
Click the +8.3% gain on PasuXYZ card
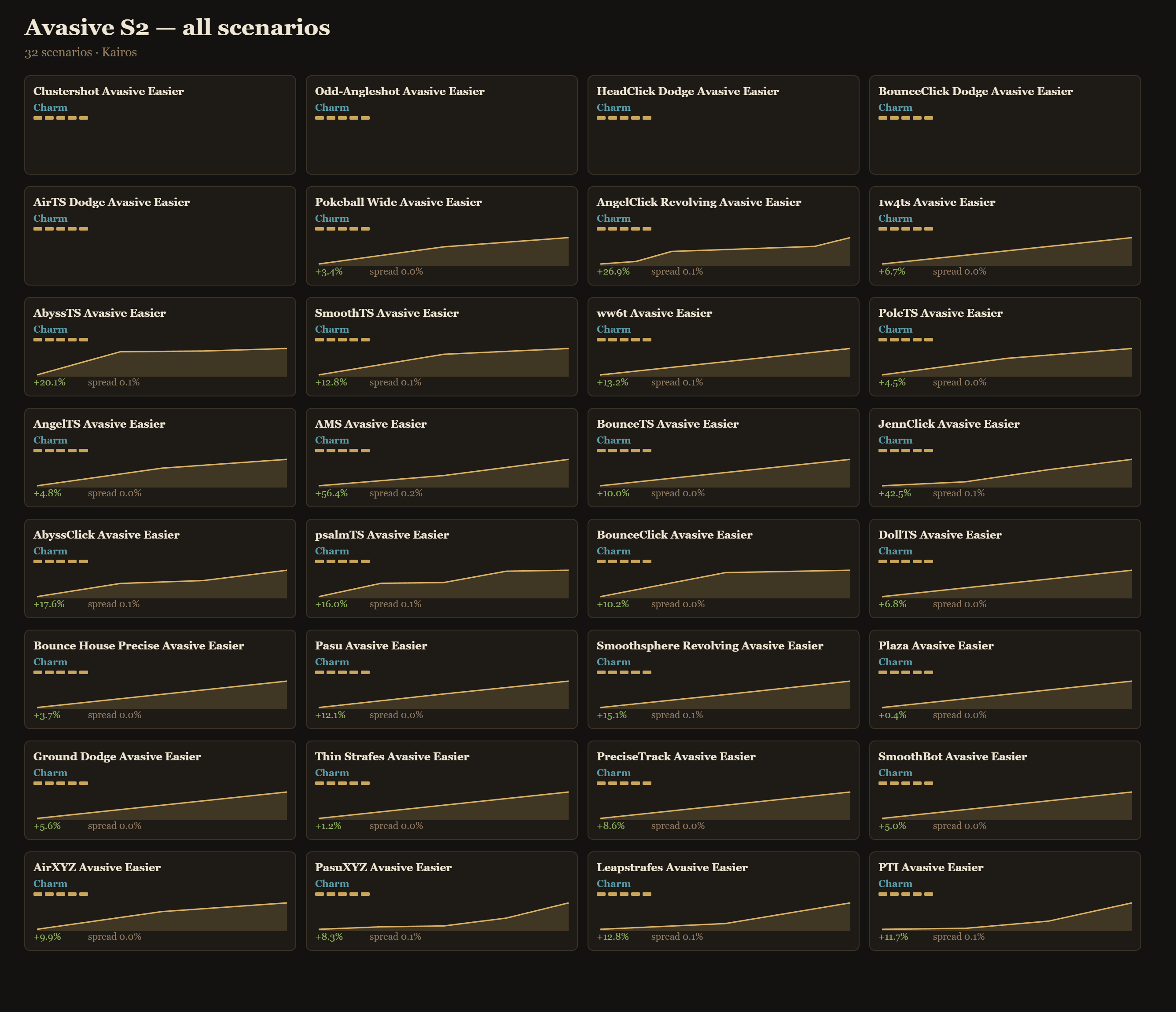click(329, 937)
